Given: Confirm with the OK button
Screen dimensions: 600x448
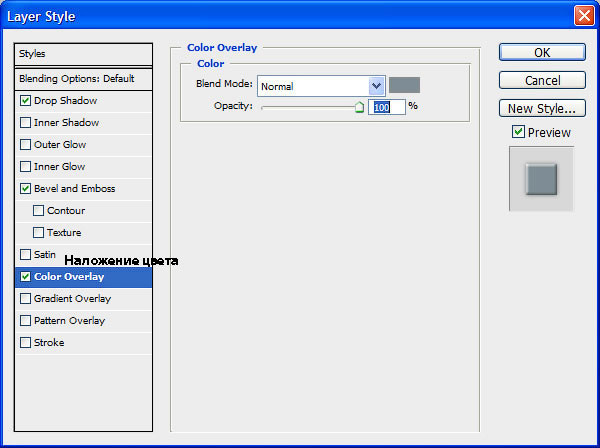Looking at the screenshot, I should 542,52.
